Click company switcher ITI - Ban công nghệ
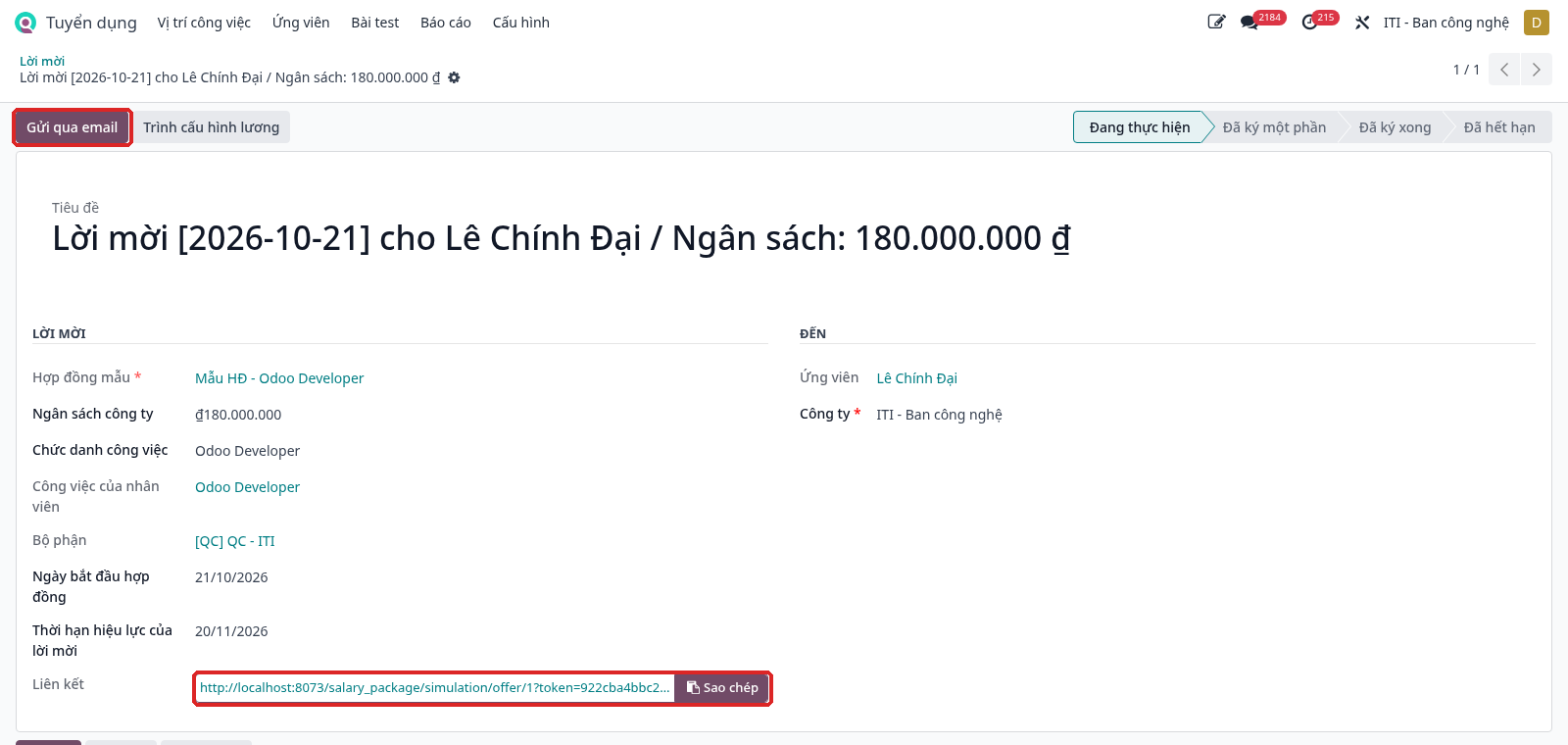This screenshot has height=745, width=1568. (x=1445, y=23)
